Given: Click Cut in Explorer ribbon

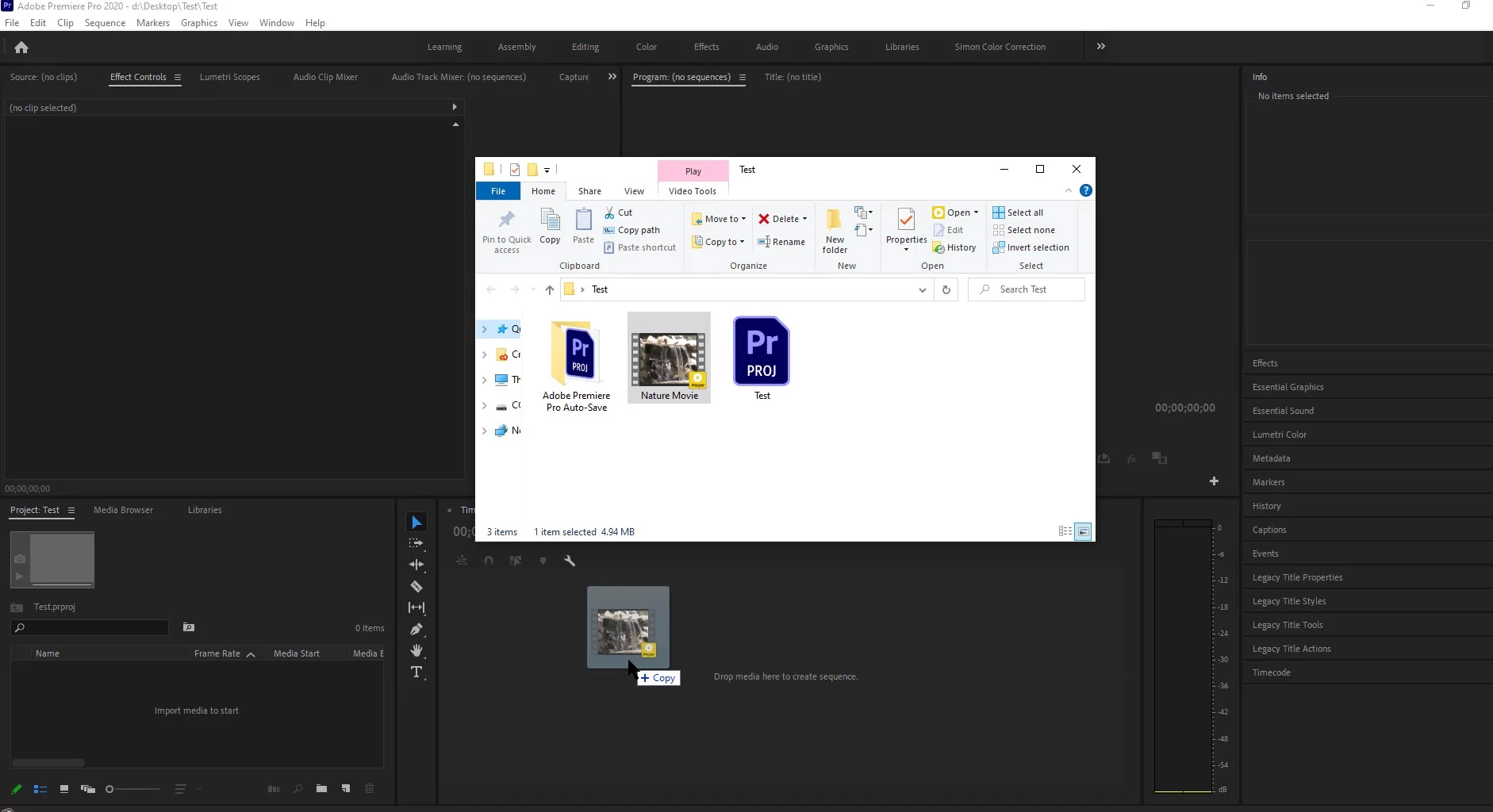Looking at the screenshot, I should [618, 213].
